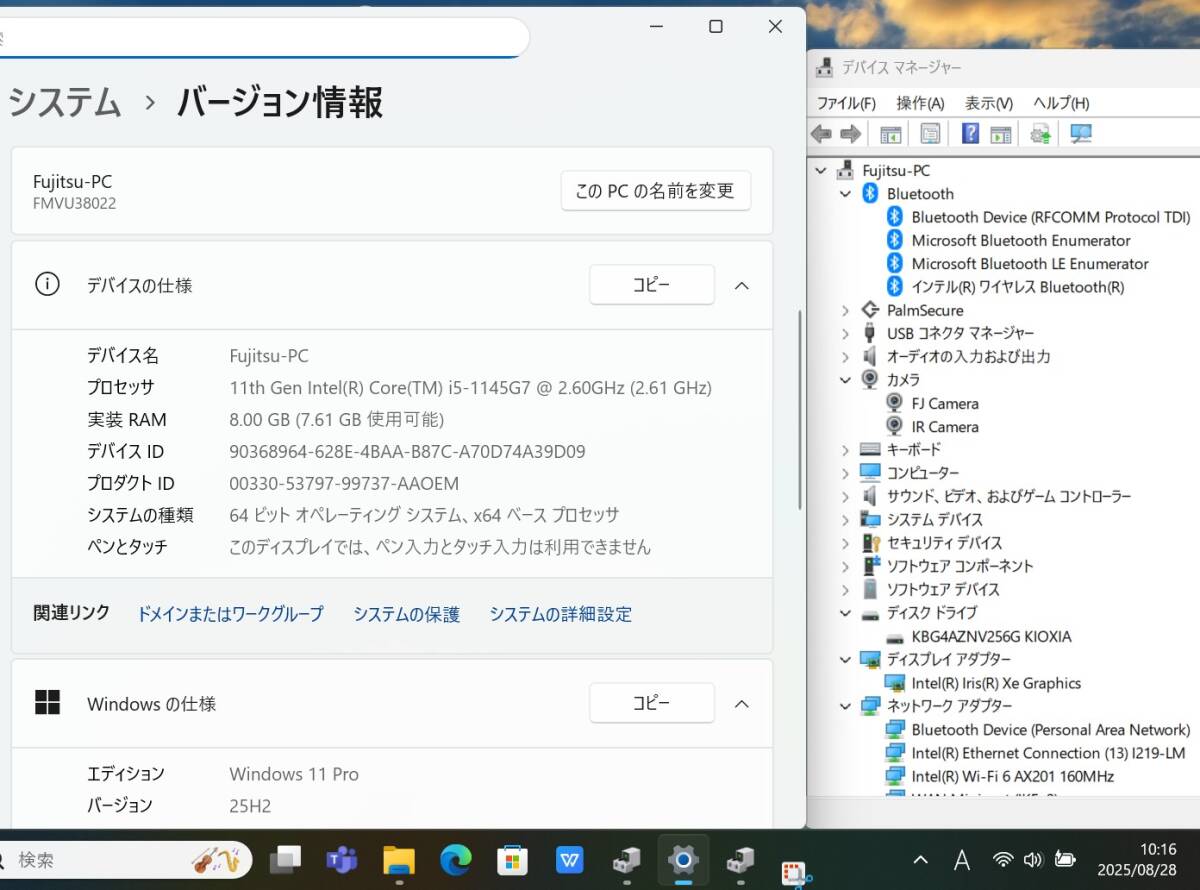Click the back arrow in Device Manager toolbar
1200x890 pixels.
[821, 134]
